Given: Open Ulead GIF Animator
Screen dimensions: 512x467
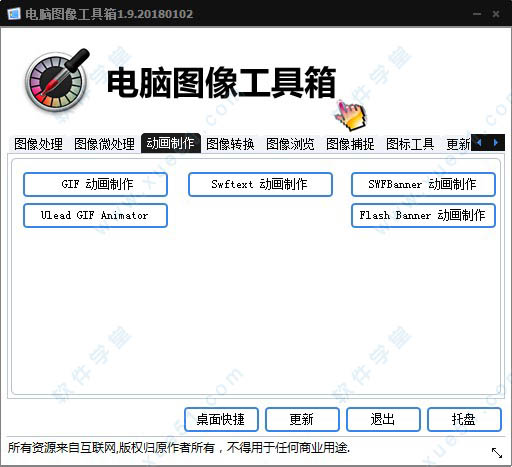Looking at the screenshot, I should point(95,215).
